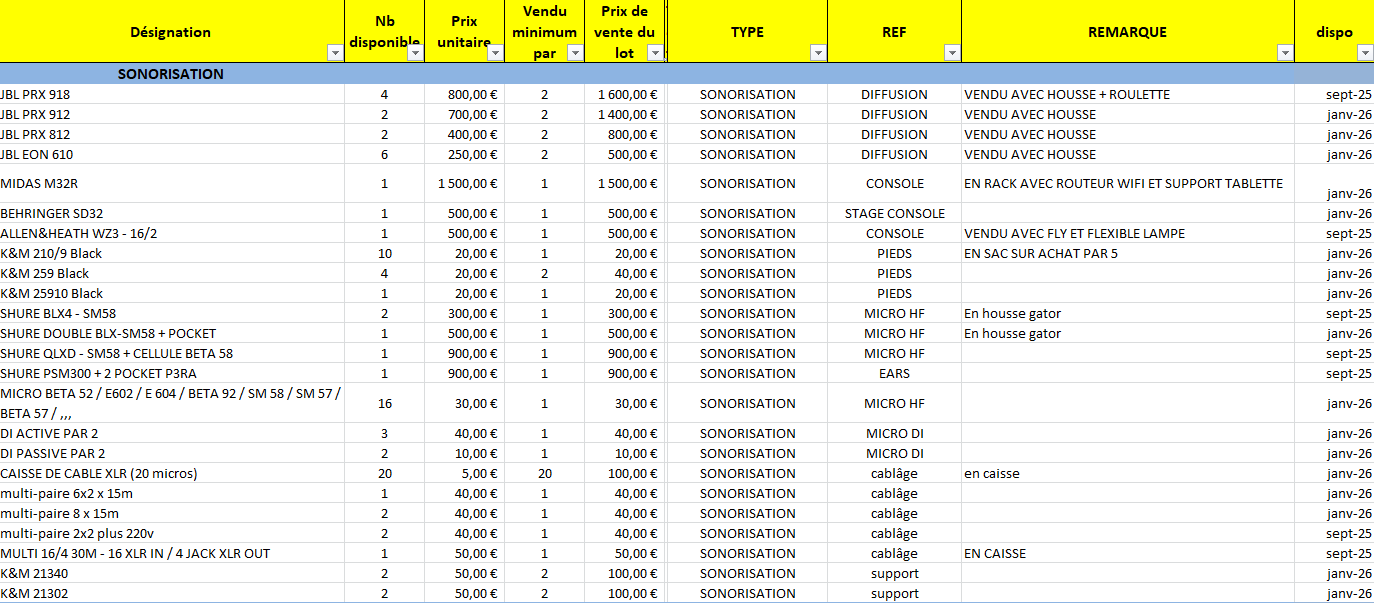This screenshot has width=1374, height=603.
Task: Click the 250,00 € unit price cell
Action: [464, 154]
